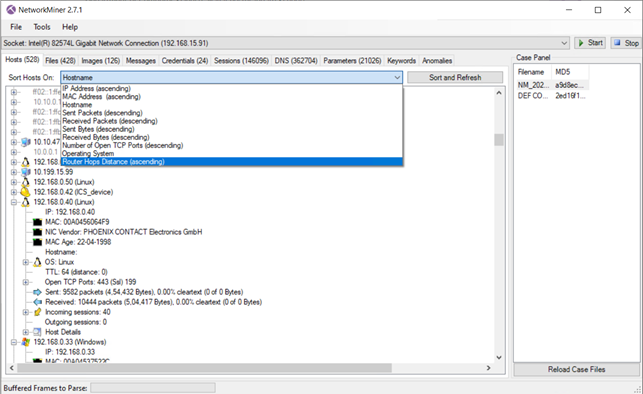Viewport: 643px width, 394px height.
Task: Click the right-arrow icon beside Sent packets
Action: click(x=37, y=292)
